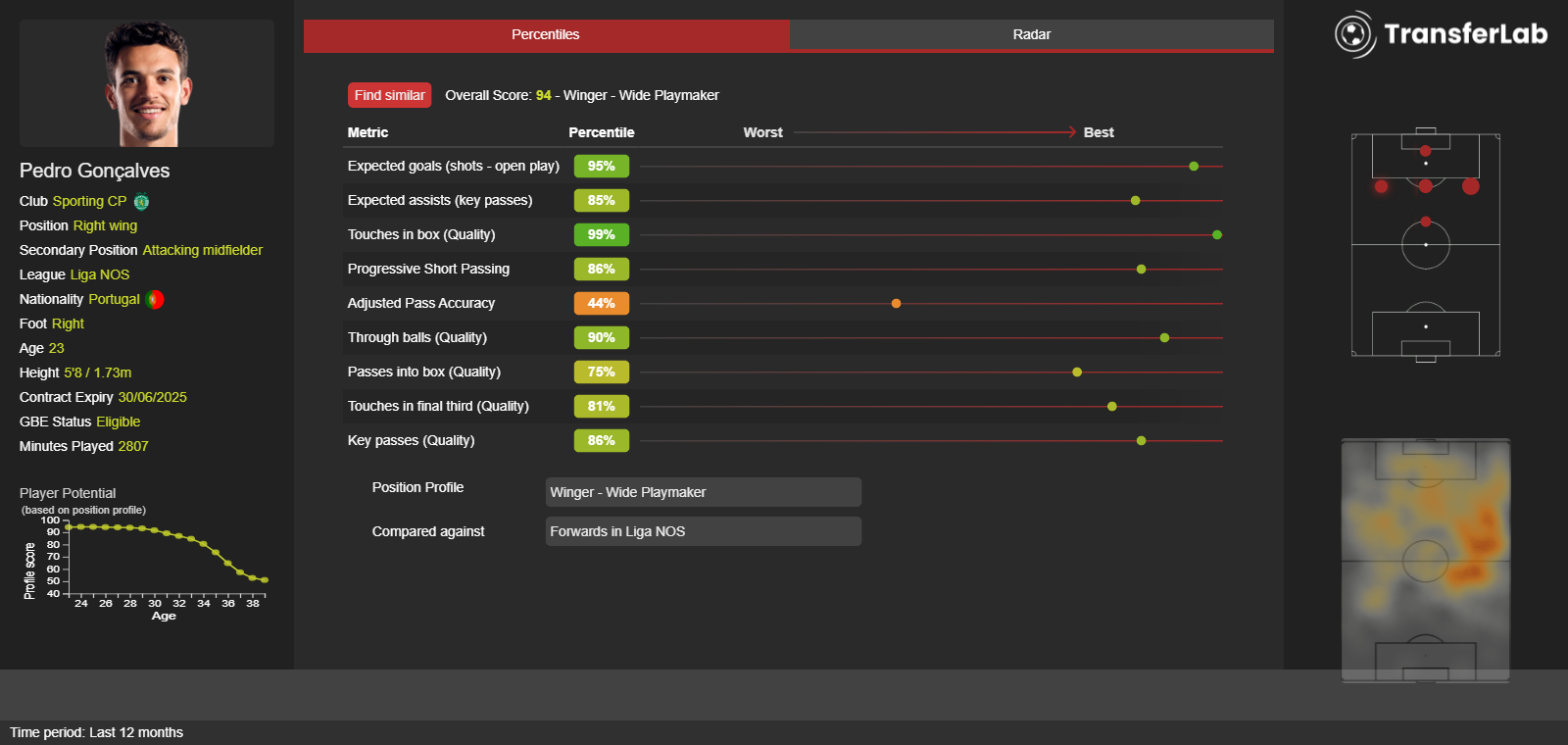Viewport: 1568px width, 745px height.
Task: Select the 'Touches in final third (Quality)' label
Action: pos(438,407)
